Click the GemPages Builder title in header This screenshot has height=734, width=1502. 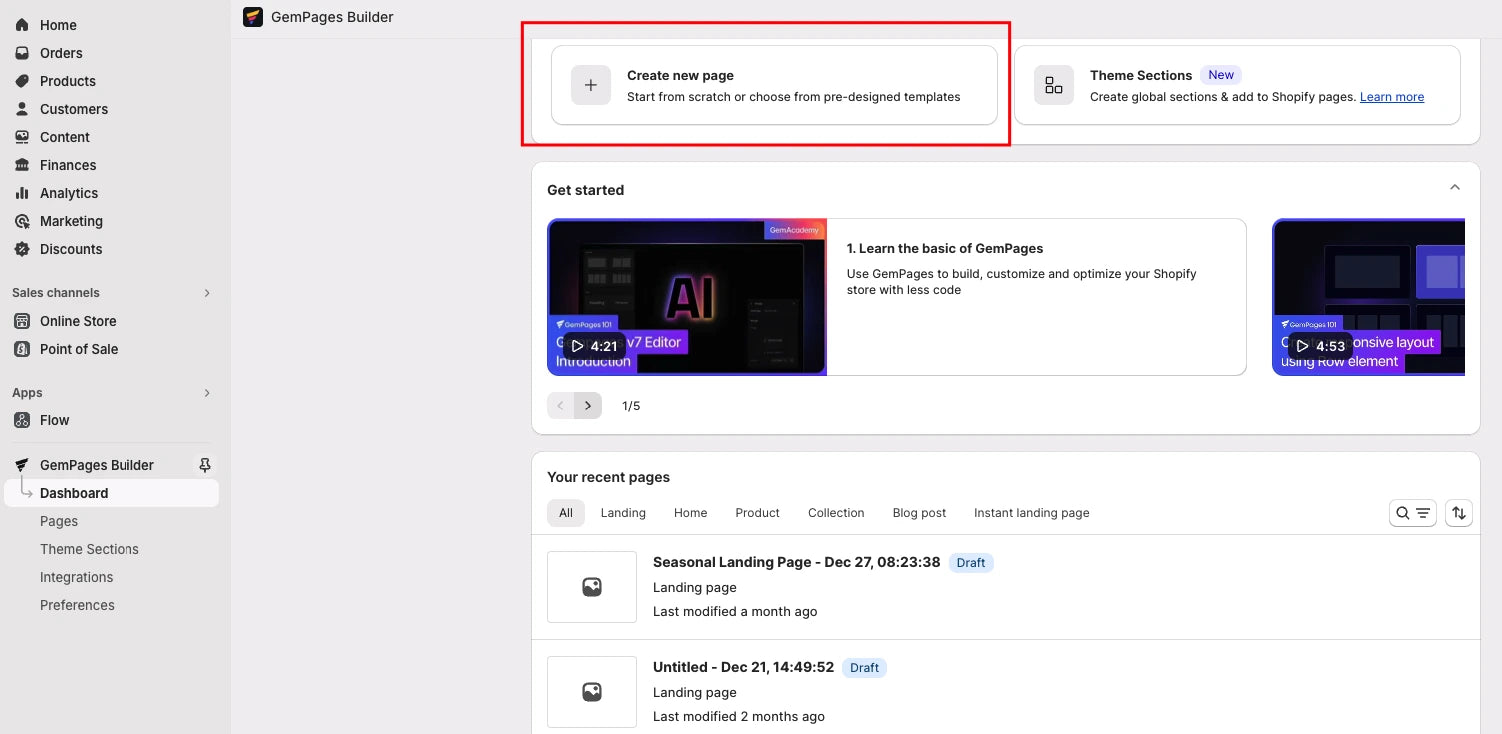[332, 17]
